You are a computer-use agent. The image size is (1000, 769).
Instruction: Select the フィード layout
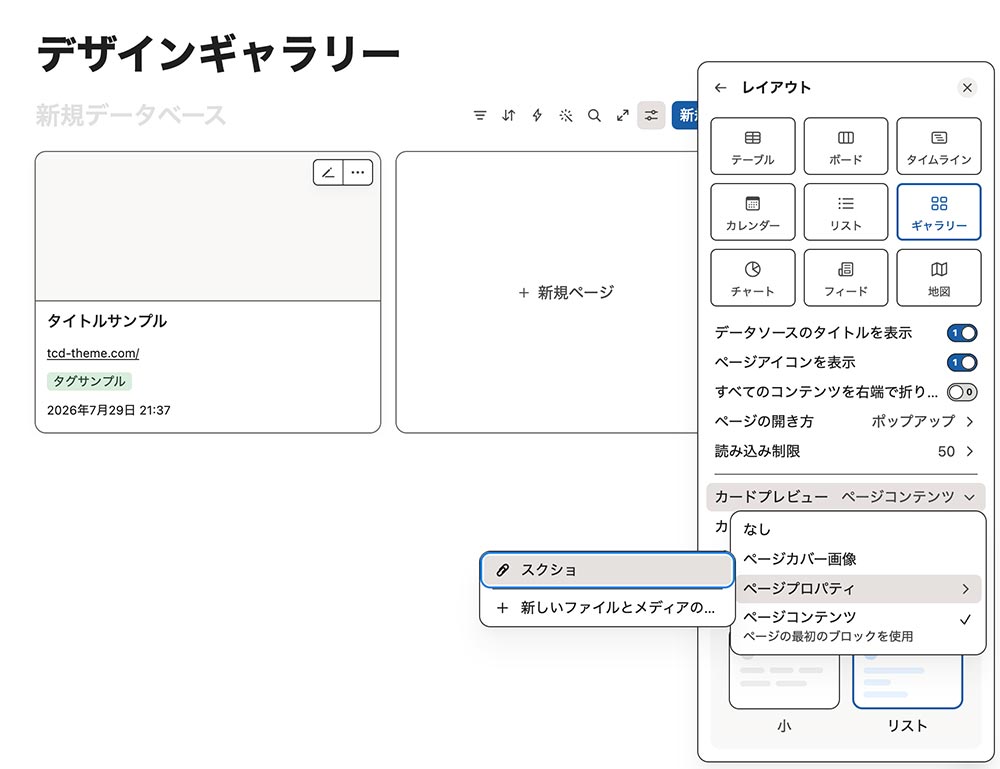(846, 278)
